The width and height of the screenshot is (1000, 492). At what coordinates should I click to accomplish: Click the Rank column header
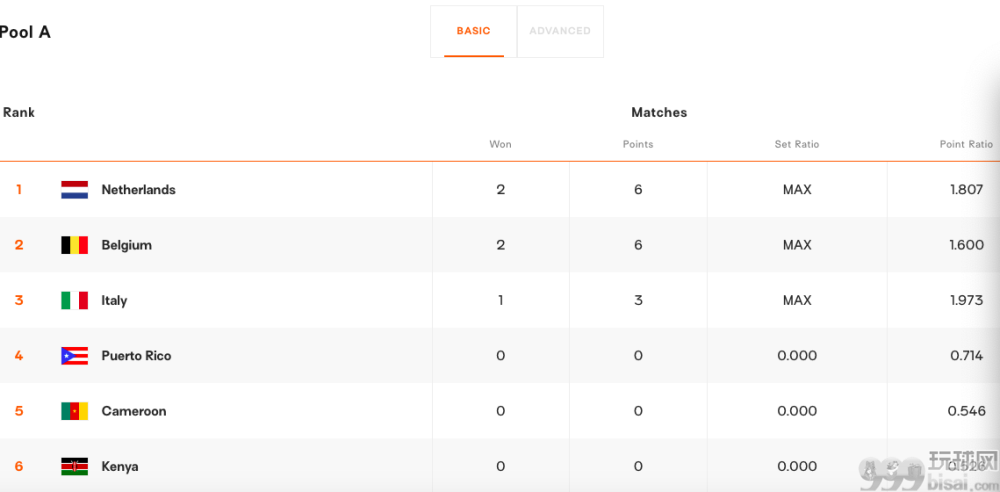(18, 112)
